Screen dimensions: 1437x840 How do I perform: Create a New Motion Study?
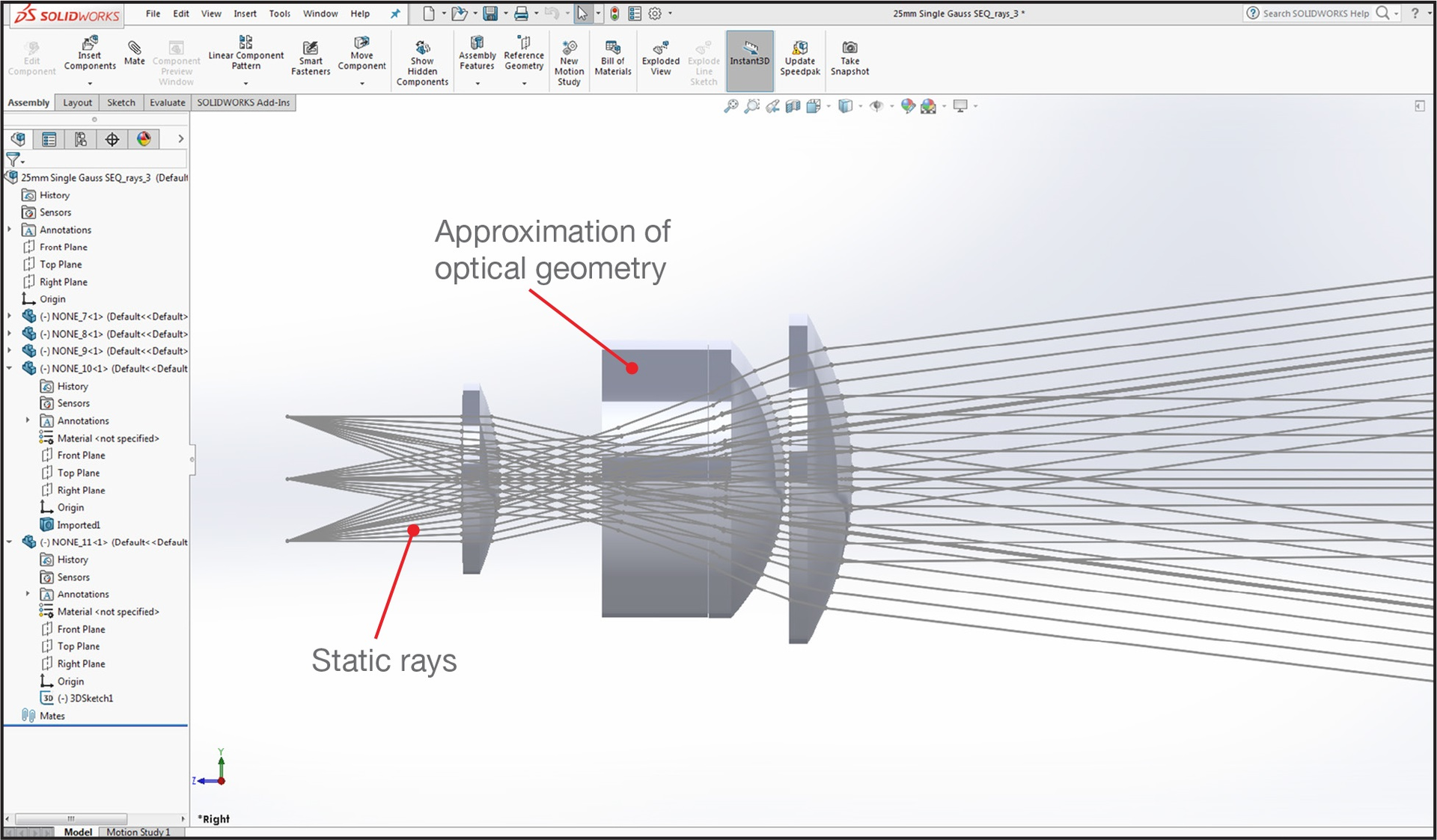569,60
